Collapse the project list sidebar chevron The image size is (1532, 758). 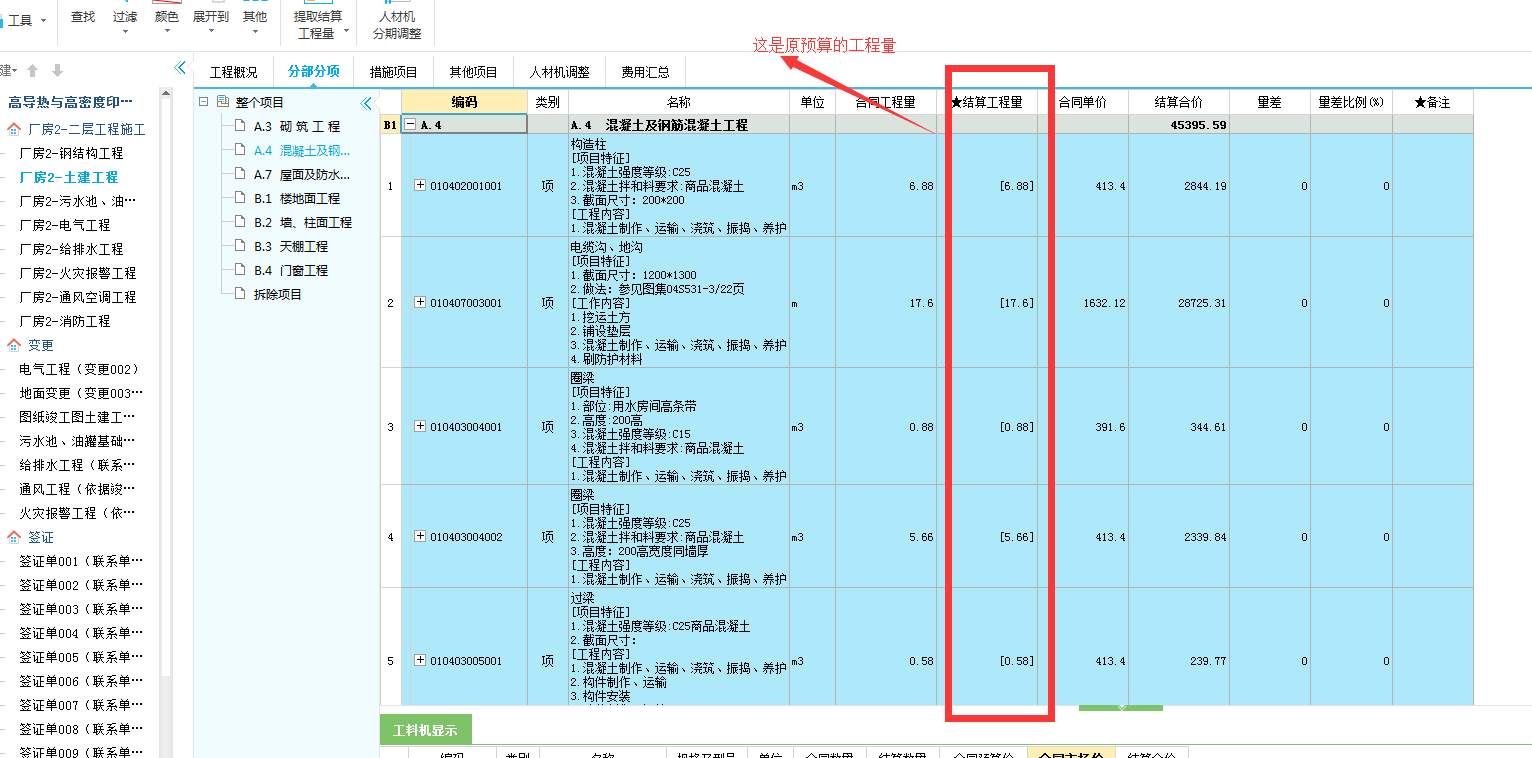point(180,68)
